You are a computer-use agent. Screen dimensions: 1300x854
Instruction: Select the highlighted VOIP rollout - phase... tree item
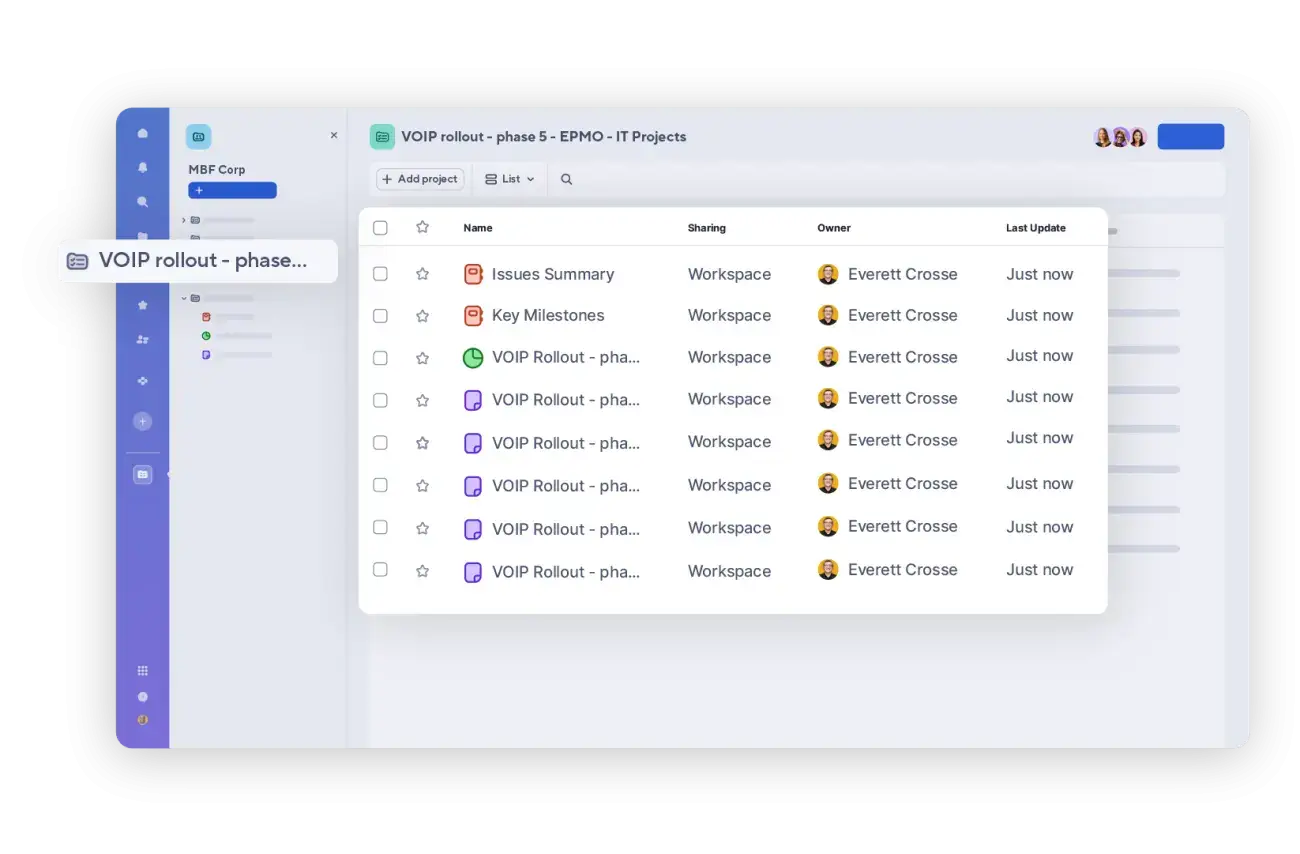[198, 261]
